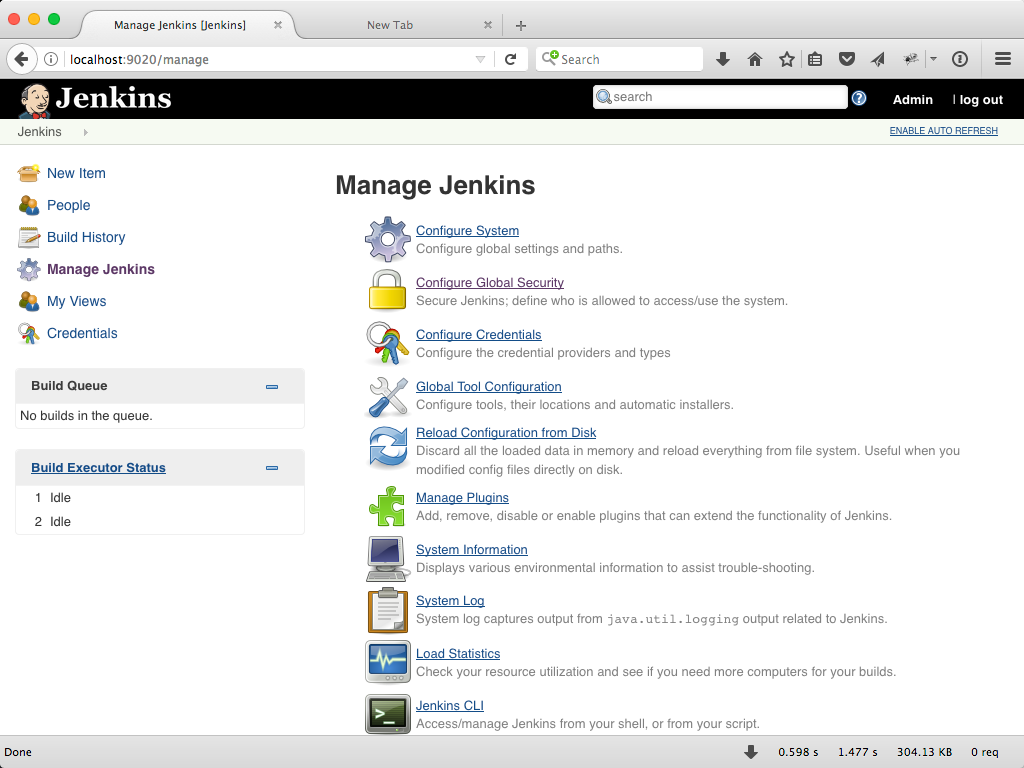
Task: Open the browser hamburger menu
Action: pyautogui.click(x=1003, y=59)
